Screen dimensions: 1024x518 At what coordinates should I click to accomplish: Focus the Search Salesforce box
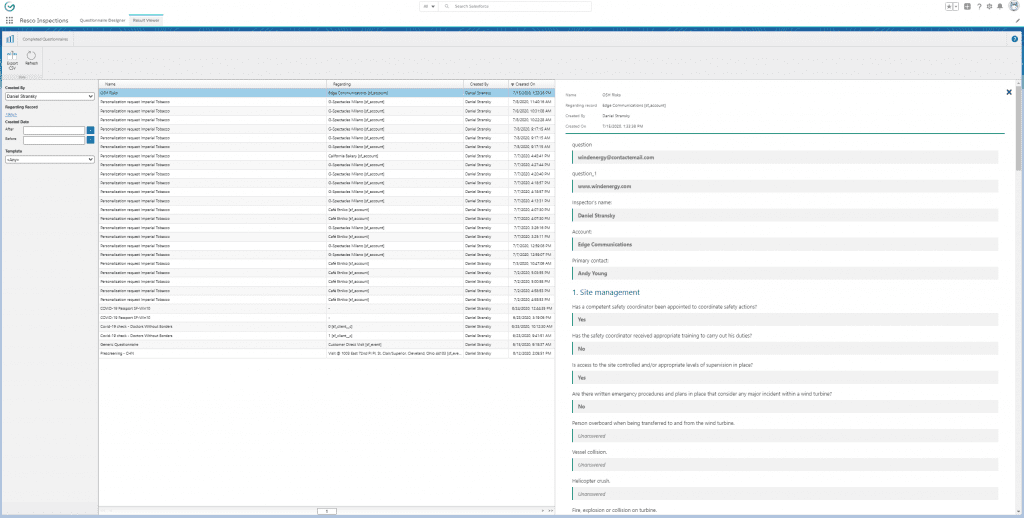coord(516,7)
